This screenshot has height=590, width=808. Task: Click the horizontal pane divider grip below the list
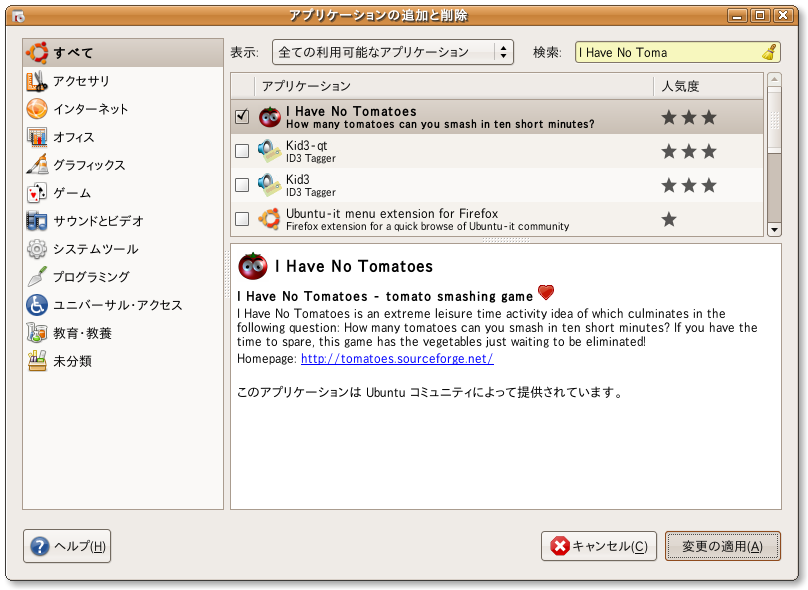pos(506,240)
